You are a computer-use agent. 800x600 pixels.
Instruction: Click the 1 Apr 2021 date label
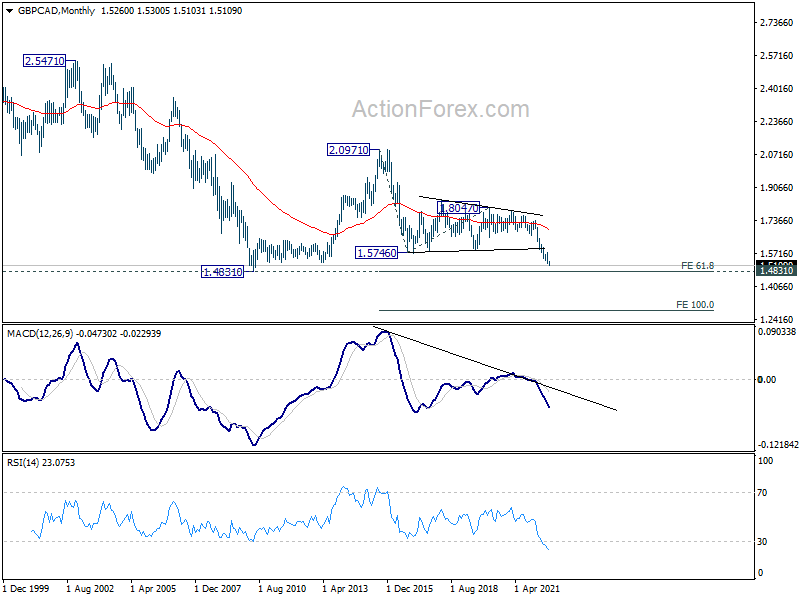tap(537, 588)
